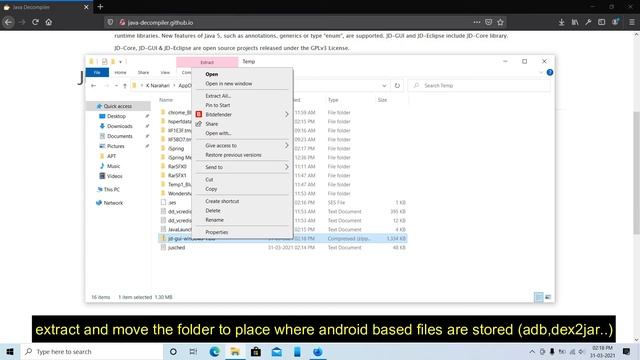
Task: Open Firefox hamburger menu
Action: point(632,22)
